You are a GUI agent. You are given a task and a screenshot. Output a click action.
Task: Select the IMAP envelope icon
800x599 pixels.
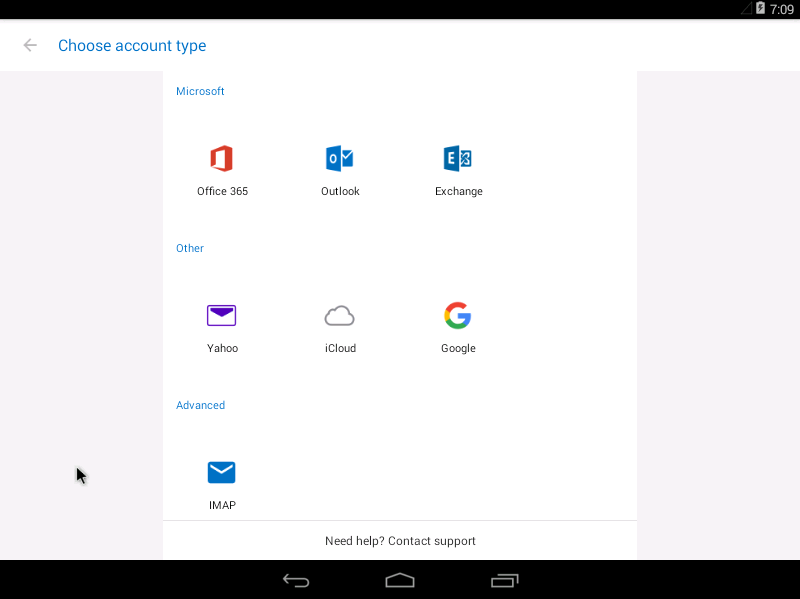221,472
